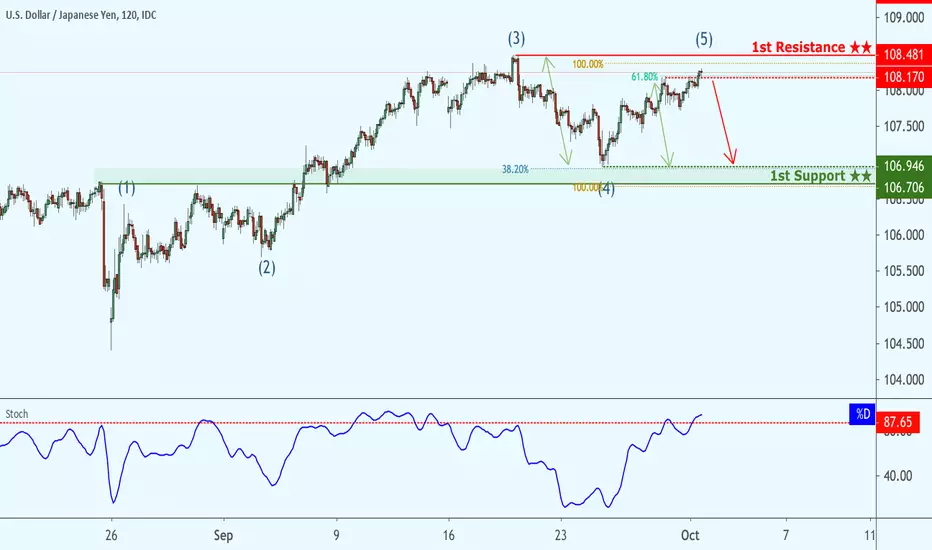This screenshot has width=932, height=550.
Task: Click the 7 date on time axis
Action: tap(786, 535)
